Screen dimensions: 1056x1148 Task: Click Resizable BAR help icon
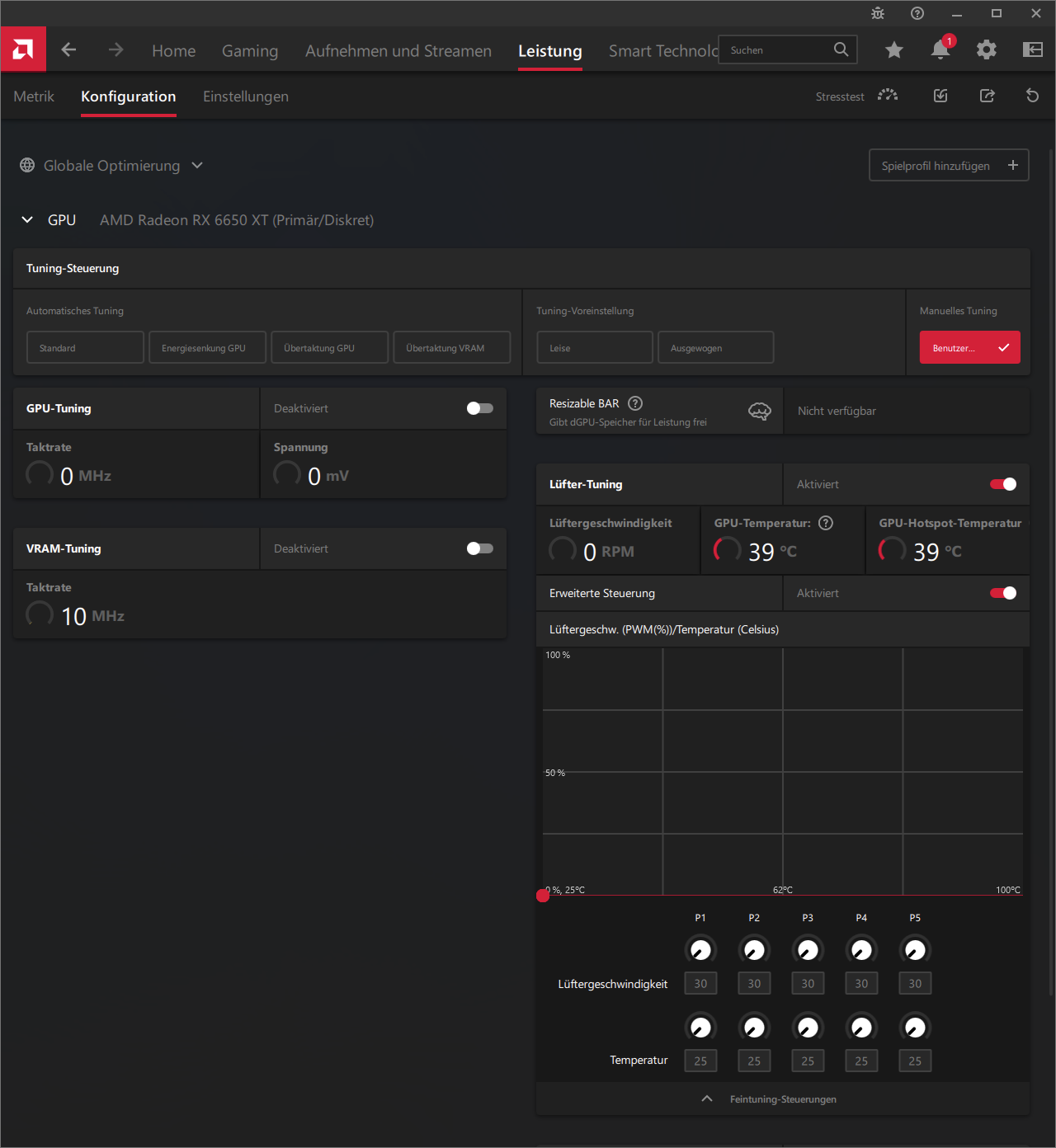click(635, 403)
